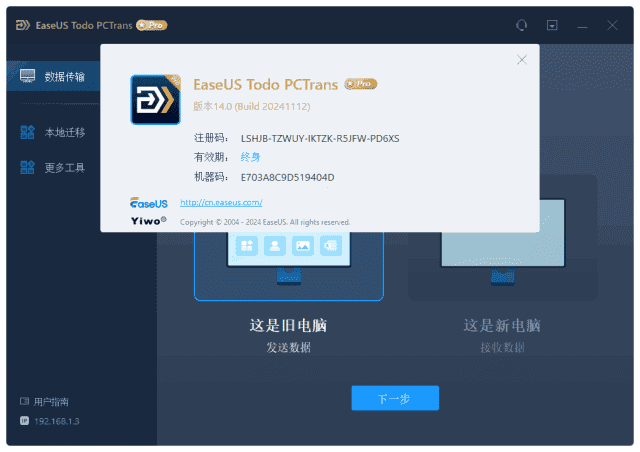
Task: Click the EaseUS Todo PCTrans app logo in dialog
Action: click(156, 99)
